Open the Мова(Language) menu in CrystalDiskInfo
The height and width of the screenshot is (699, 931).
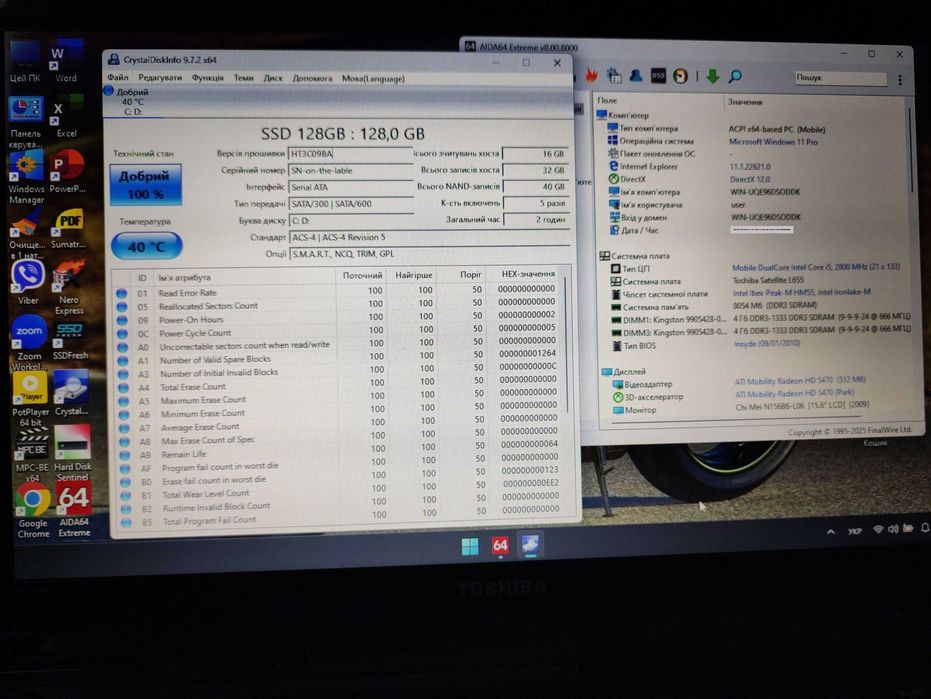373,78
